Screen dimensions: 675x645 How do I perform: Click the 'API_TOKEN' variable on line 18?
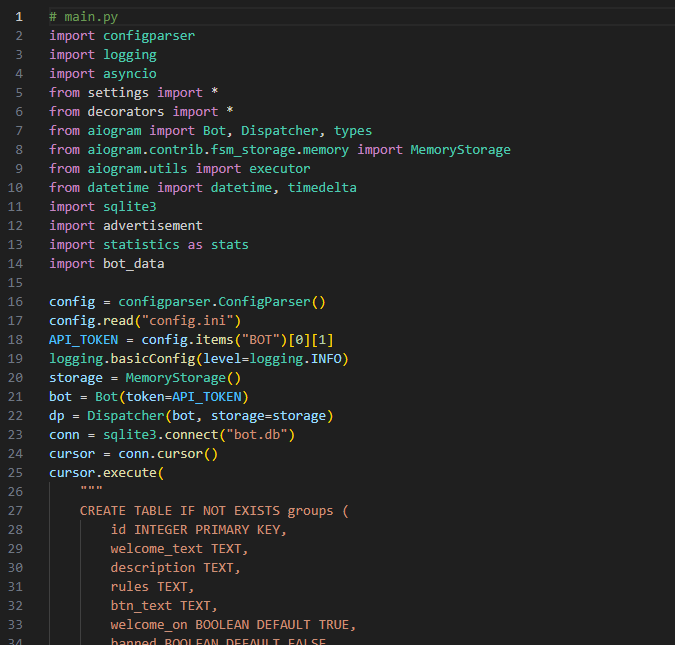[84, 339]
